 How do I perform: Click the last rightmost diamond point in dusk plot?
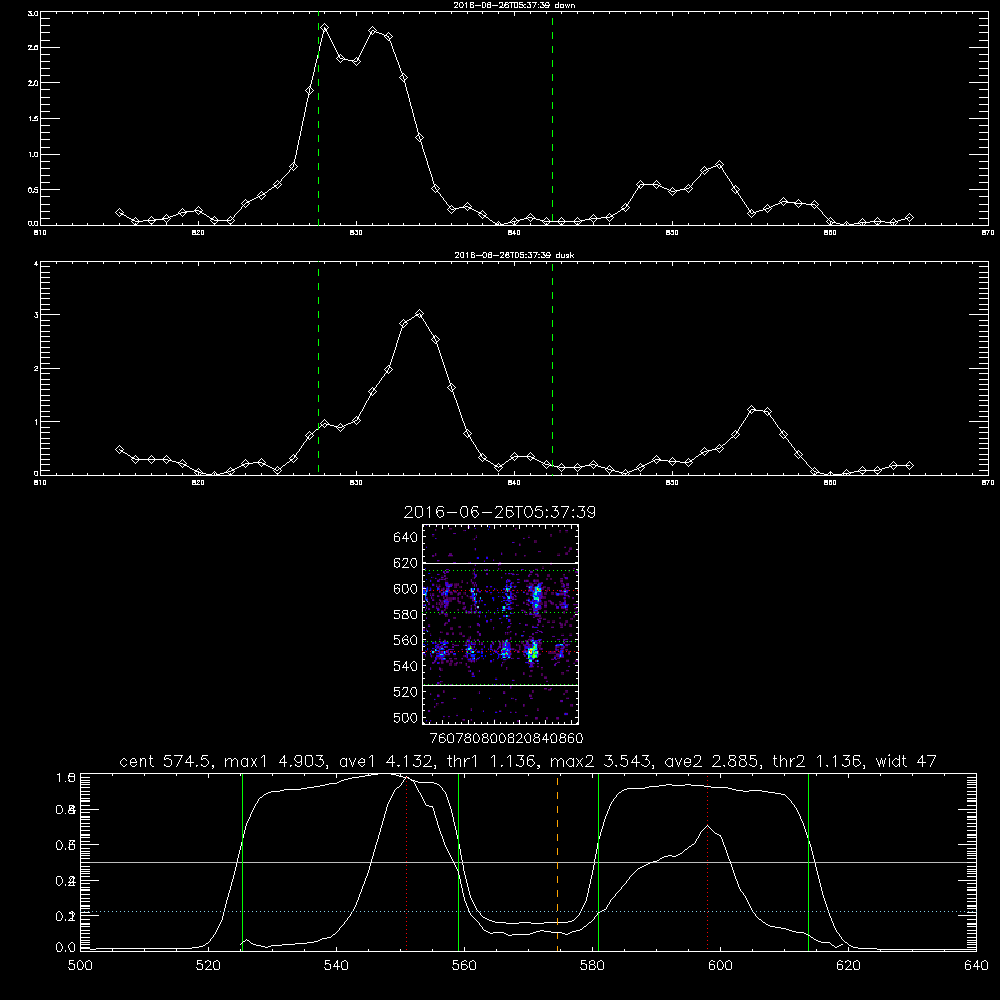pos(909,466)
